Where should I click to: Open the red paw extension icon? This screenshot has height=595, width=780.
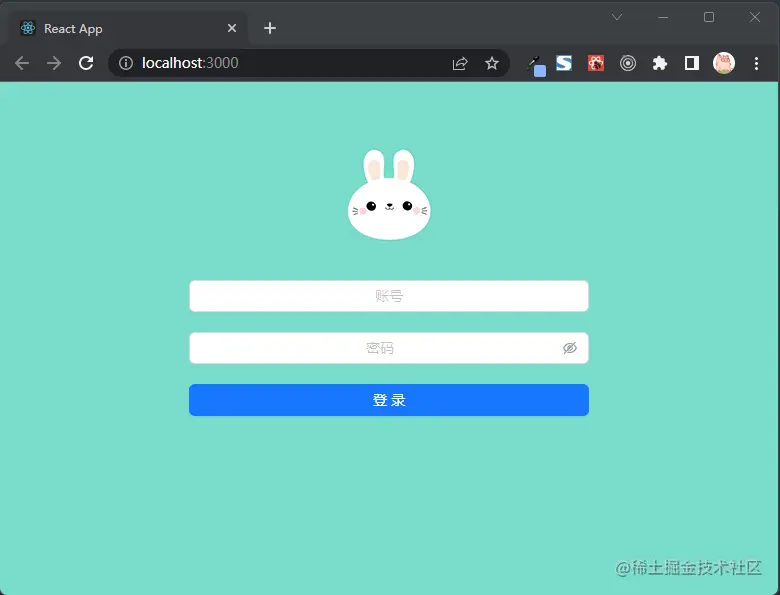596,63
